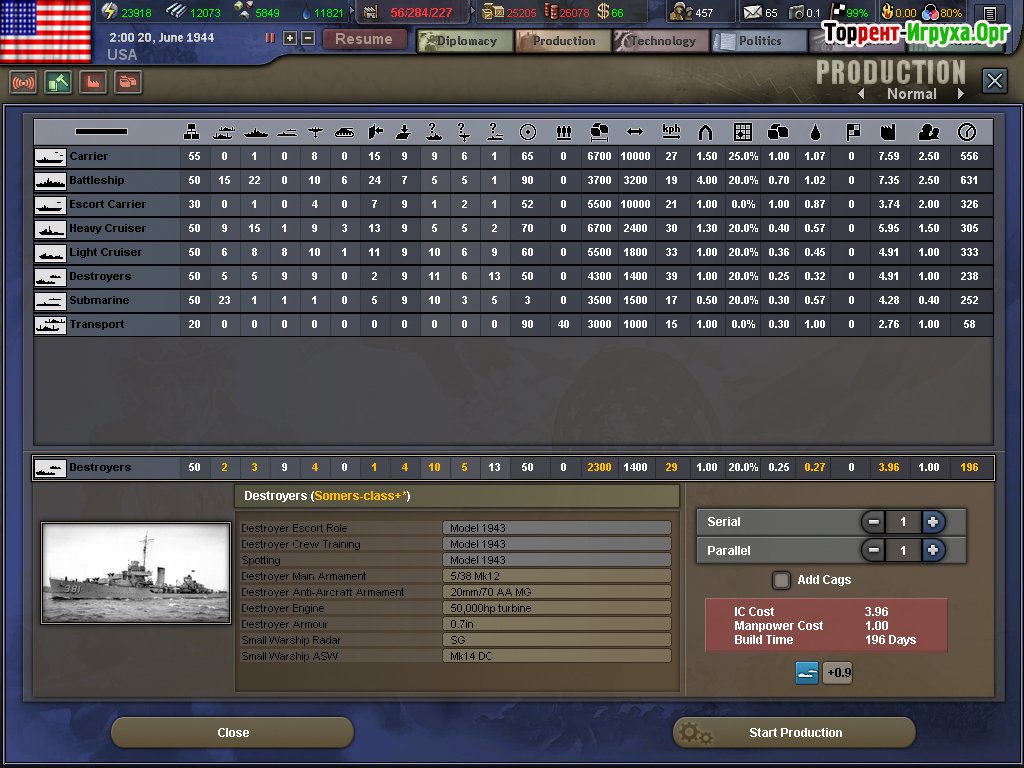Image resolution: width=1024 pixels, height=768 pixels.
Task: Select the Light Cruiser row
Action: pyautogui.click(x=513, y=253)
